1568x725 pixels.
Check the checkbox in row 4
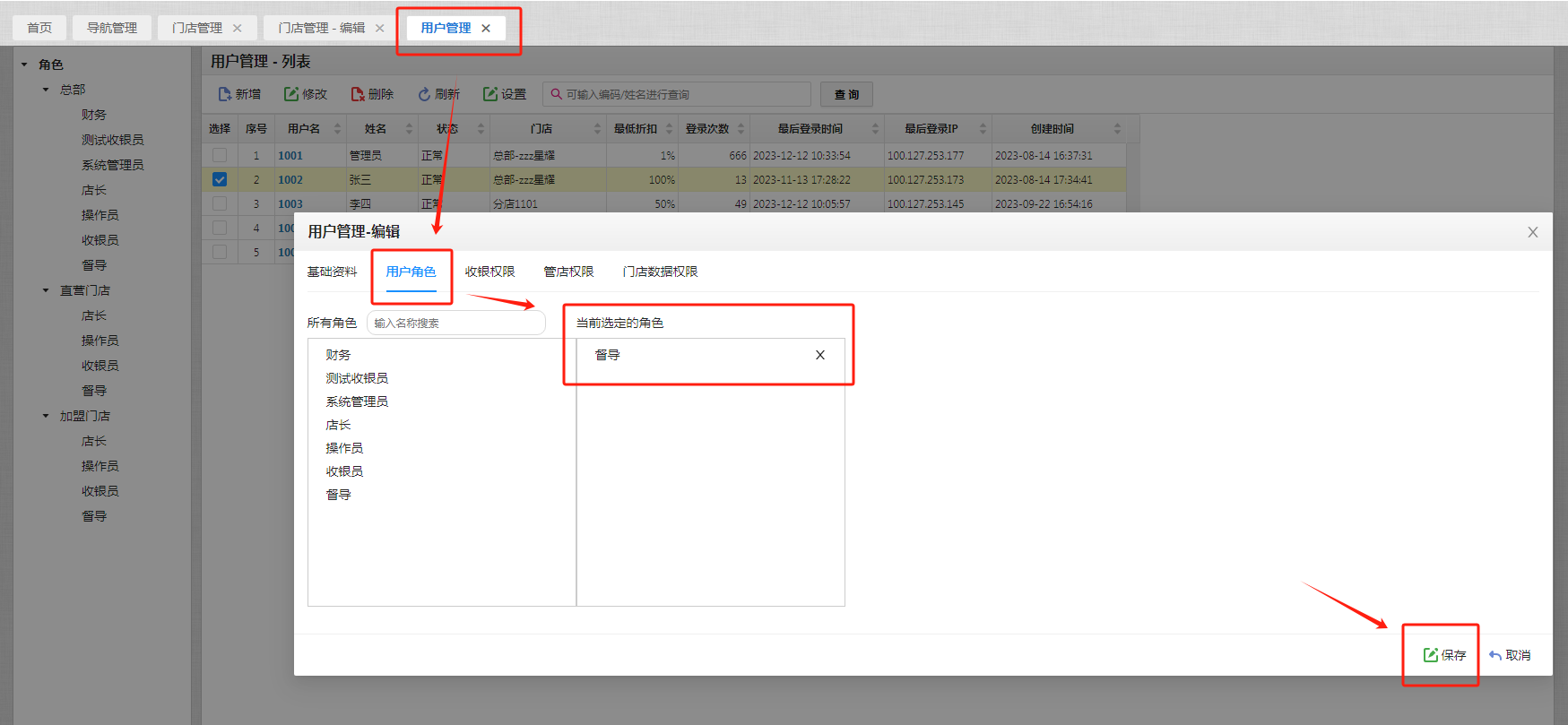220,228
